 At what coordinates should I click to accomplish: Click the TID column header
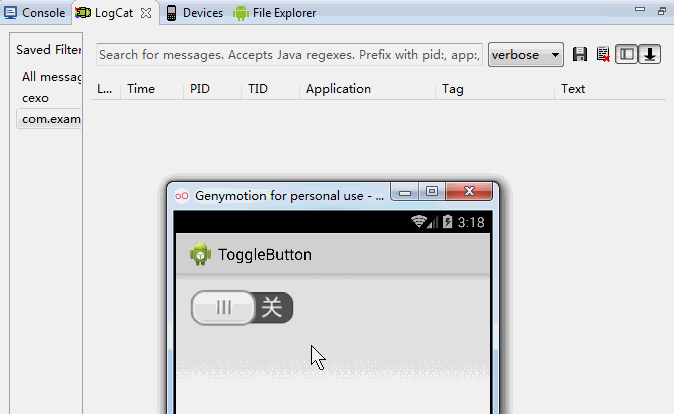click(x=258, y=89)
